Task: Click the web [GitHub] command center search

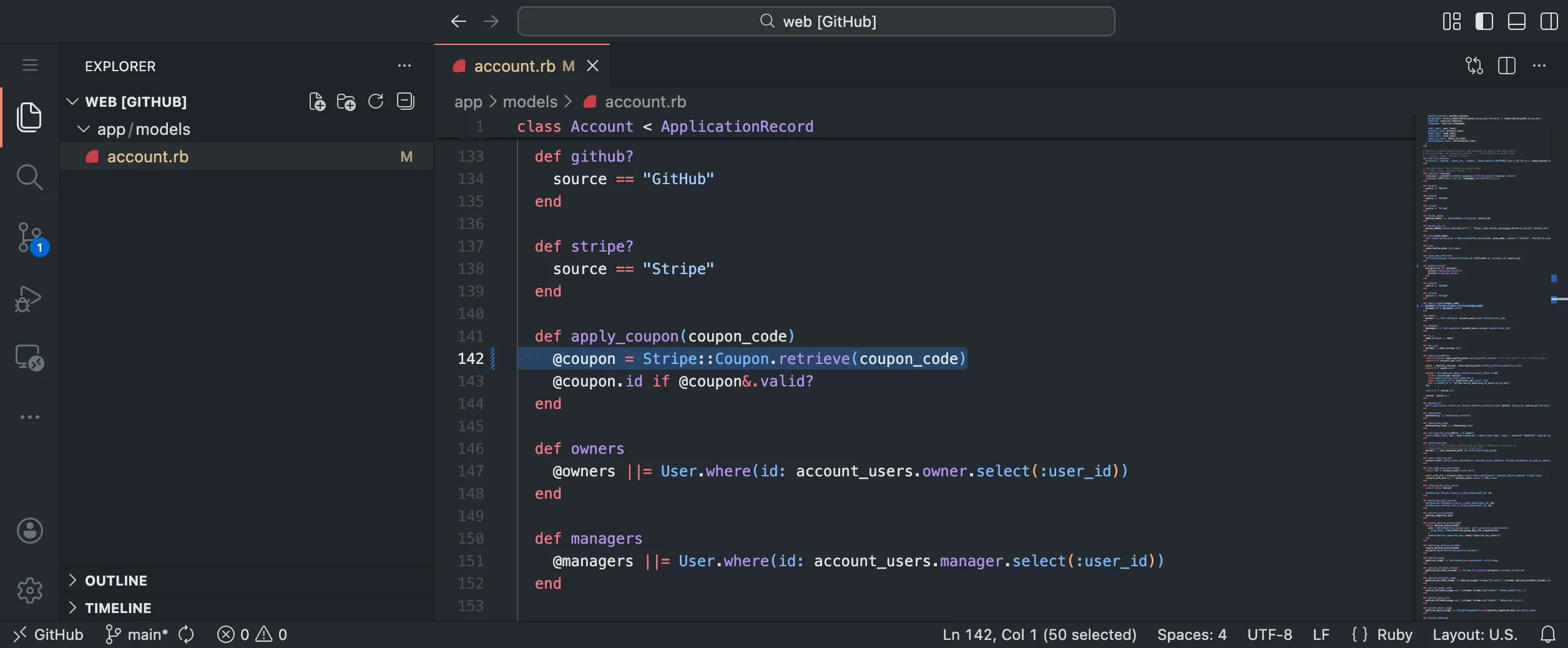Action: 815,21
